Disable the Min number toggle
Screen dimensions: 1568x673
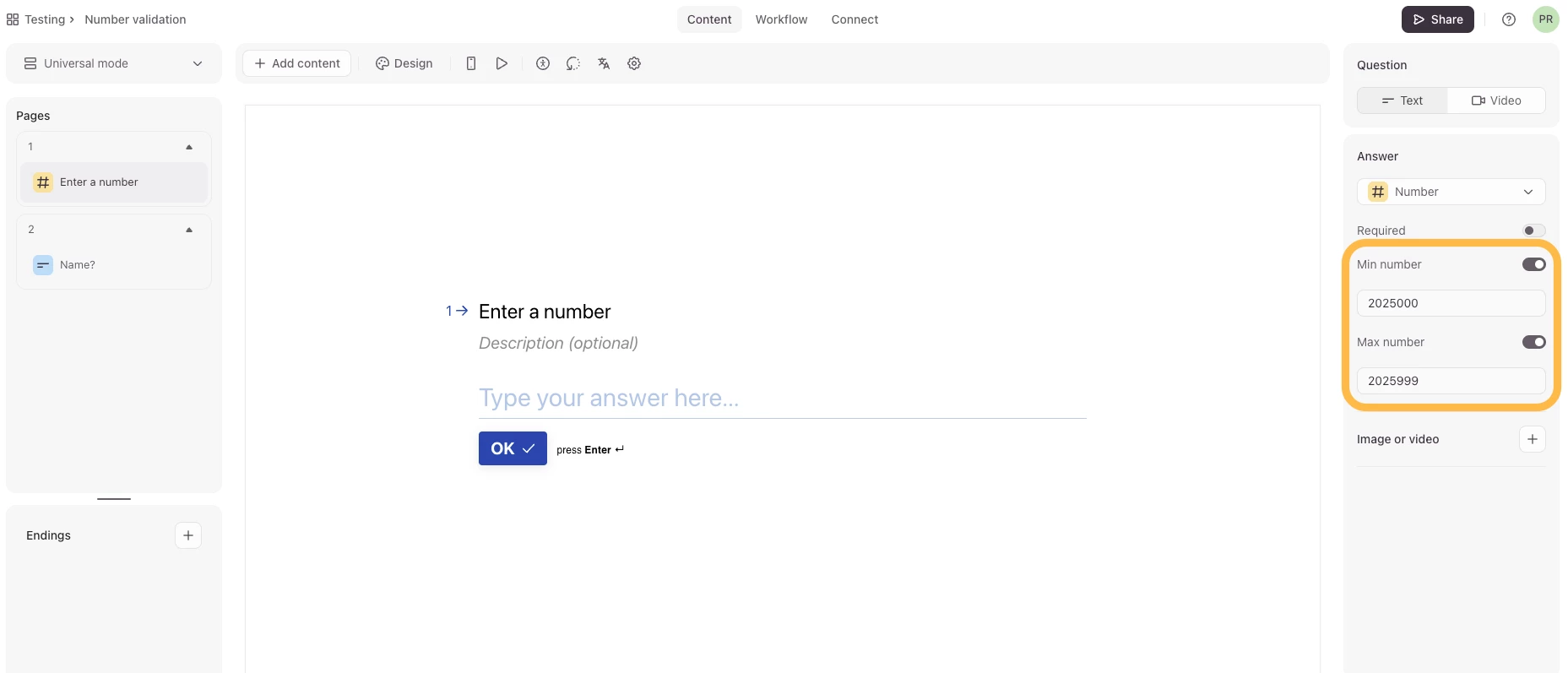click(x=1534, y=264)
